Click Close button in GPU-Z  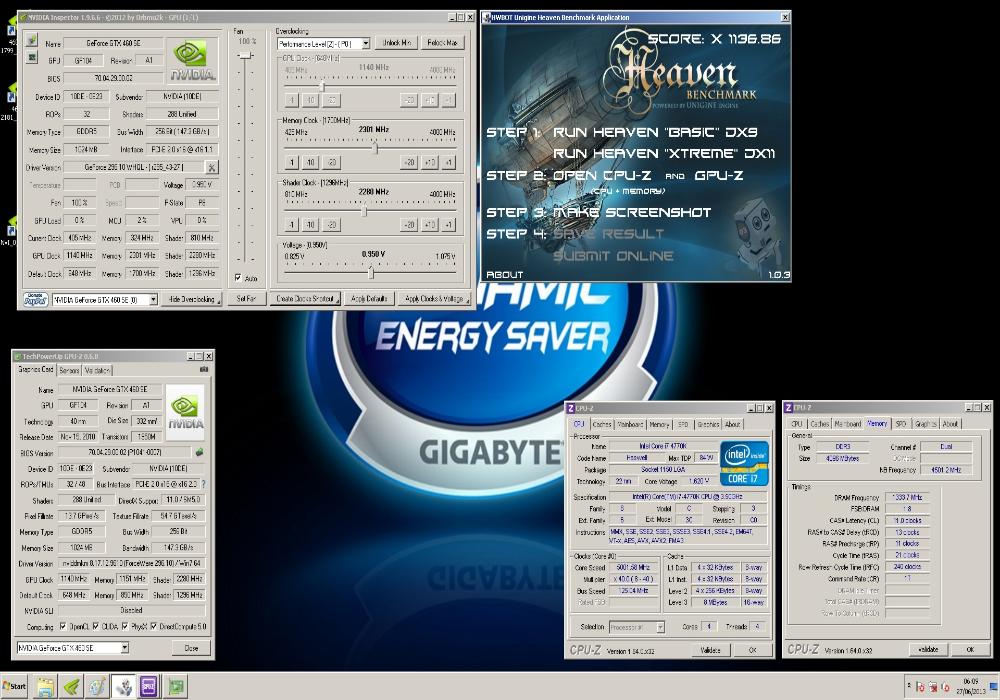coord(191,648)
